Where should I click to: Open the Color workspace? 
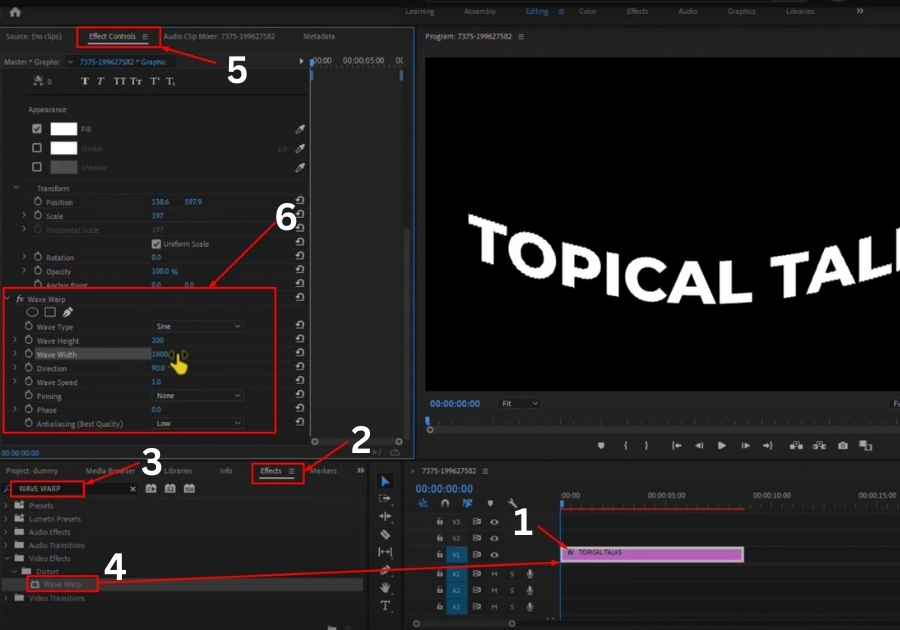tap(587, 11)
